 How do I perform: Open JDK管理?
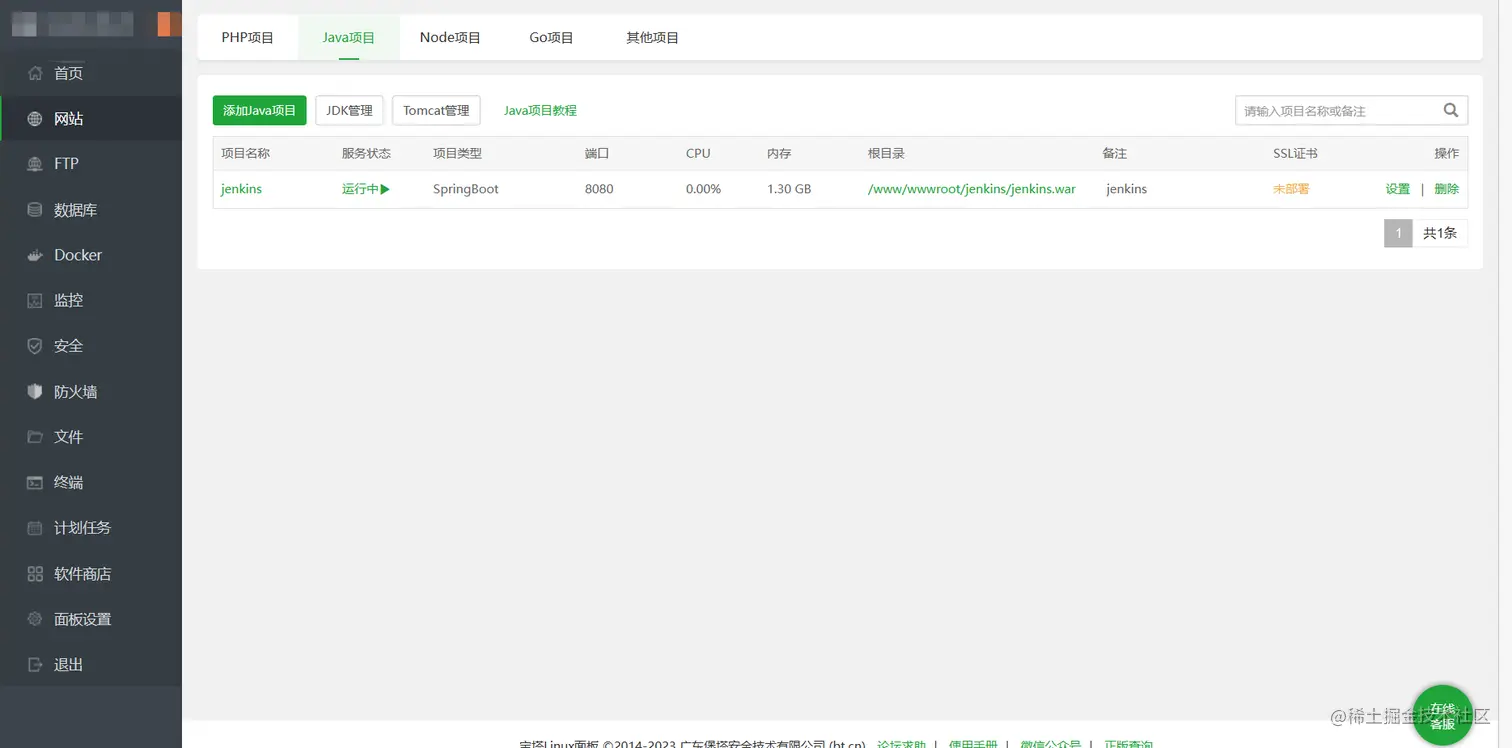tap(349, 110)
